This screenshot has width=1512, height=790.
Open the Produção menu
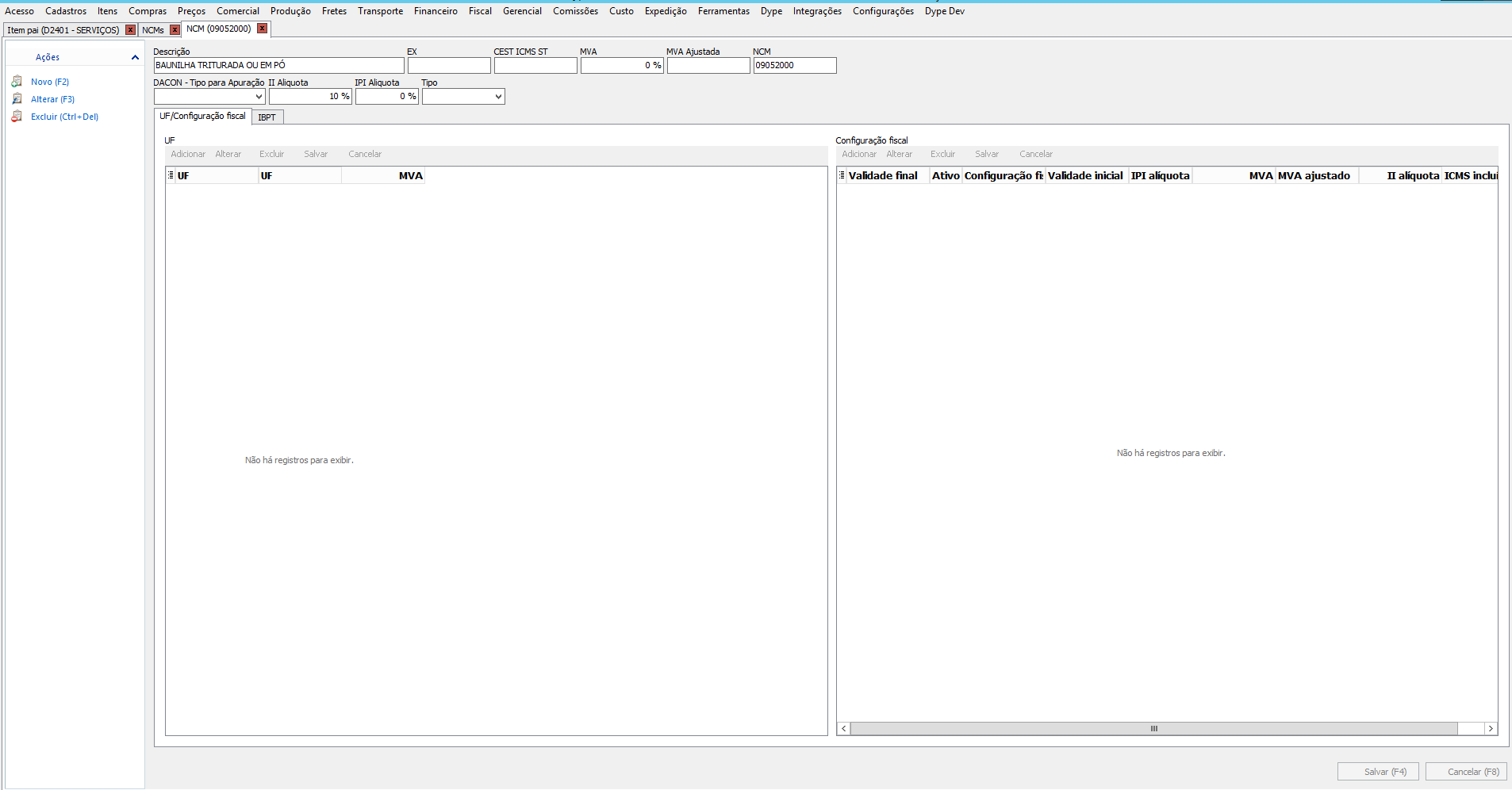(290, 11)
